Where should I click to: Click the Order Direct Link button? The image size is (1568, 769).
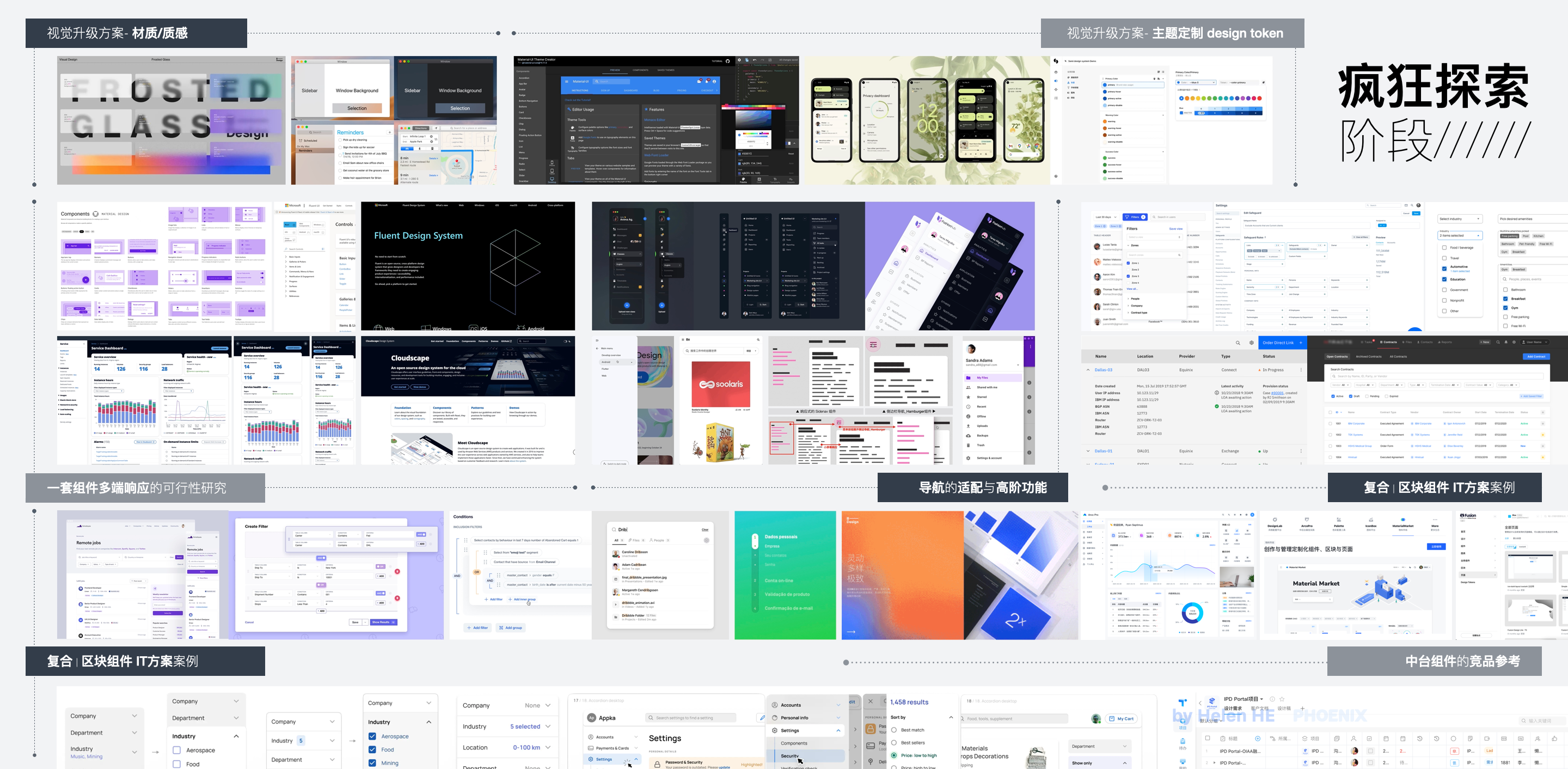1282,343
